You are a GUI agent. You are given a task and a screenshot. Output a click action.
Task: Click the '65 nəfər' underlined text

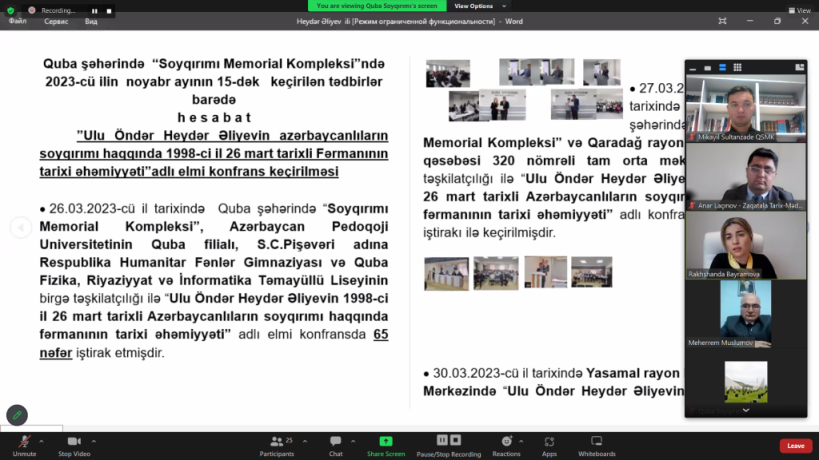(x=214, y=343)
